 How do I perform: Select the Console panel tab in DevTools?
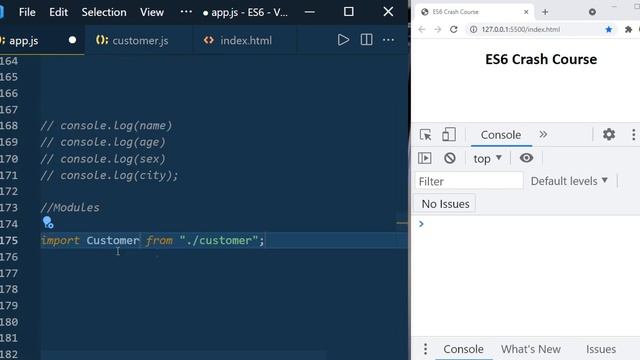(501, 135)
